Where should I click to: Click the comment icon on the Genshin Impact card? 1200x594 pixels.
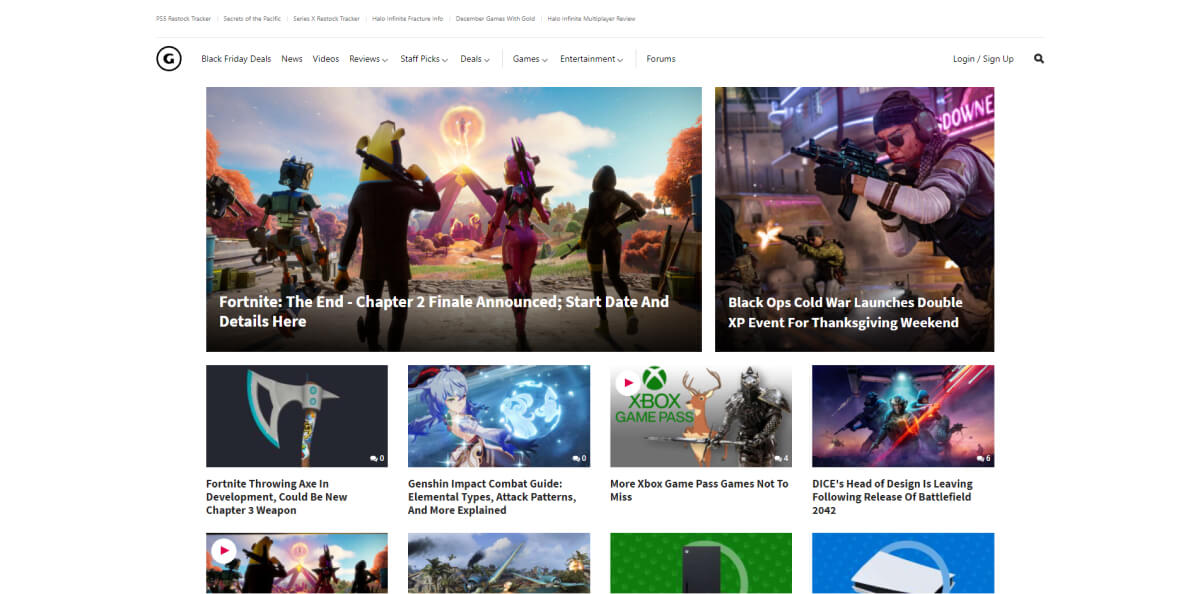pyautogui.click(x=577, y=458)
